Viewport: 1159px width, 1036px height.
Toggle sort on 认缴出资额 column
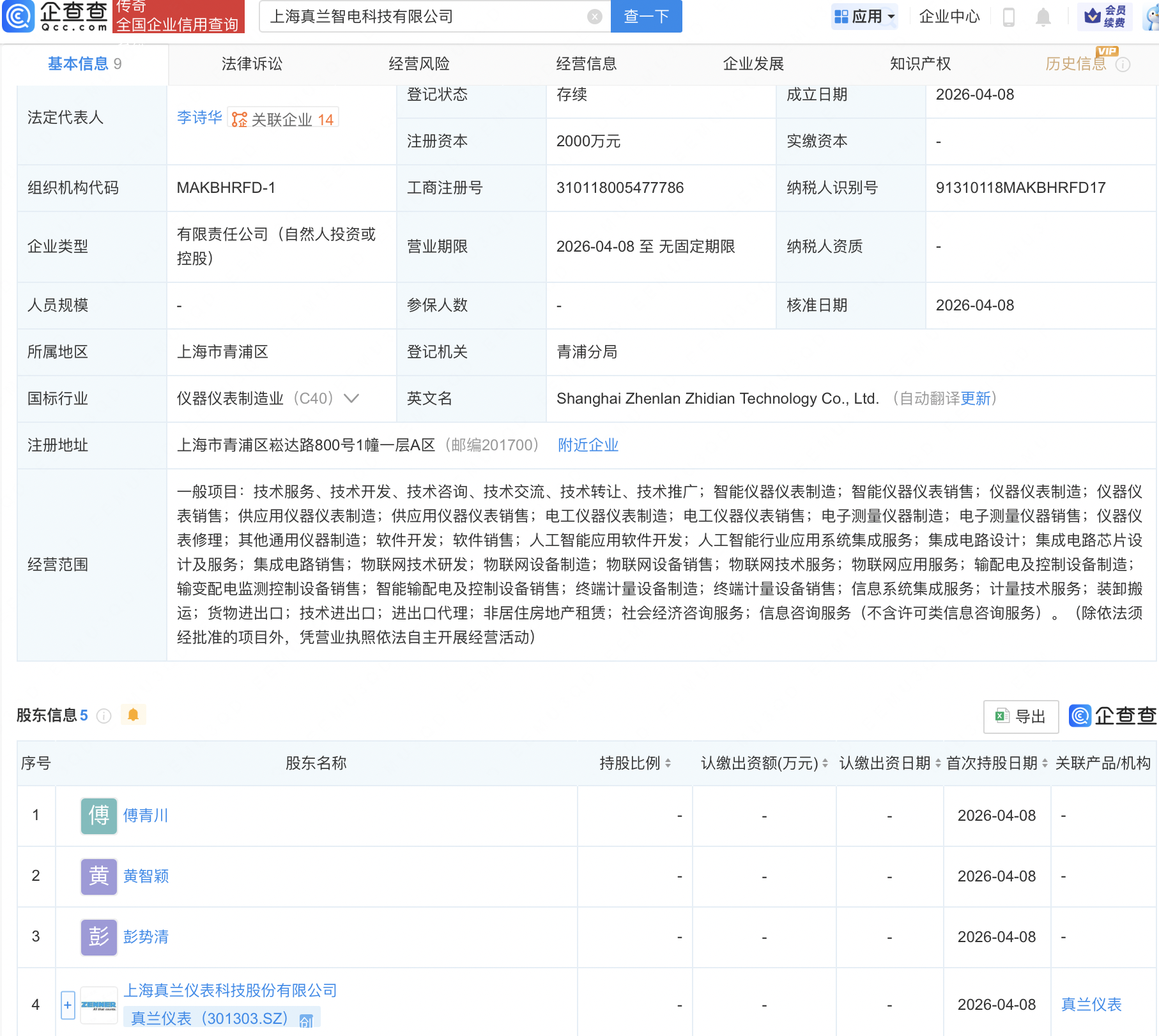(x=824, y=763)
